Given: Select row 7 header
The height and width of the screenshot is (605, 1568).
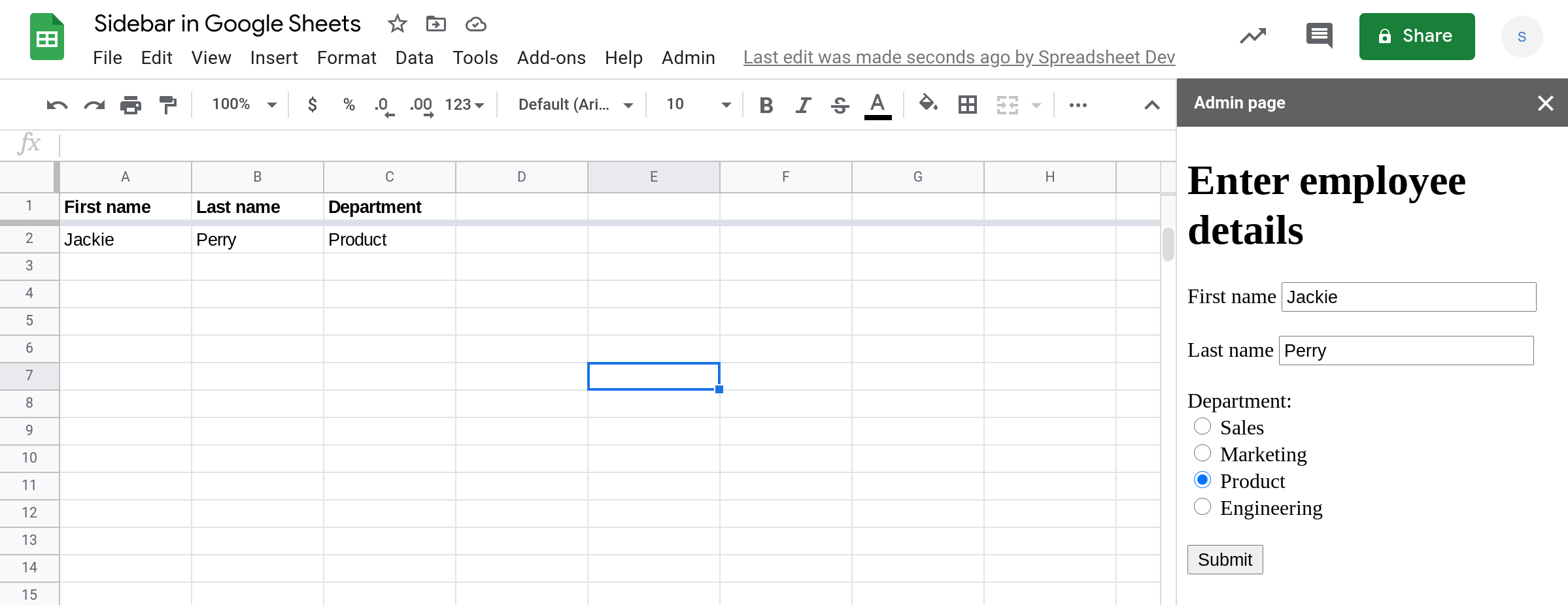Looking at the screenshot, I should 29,376.
